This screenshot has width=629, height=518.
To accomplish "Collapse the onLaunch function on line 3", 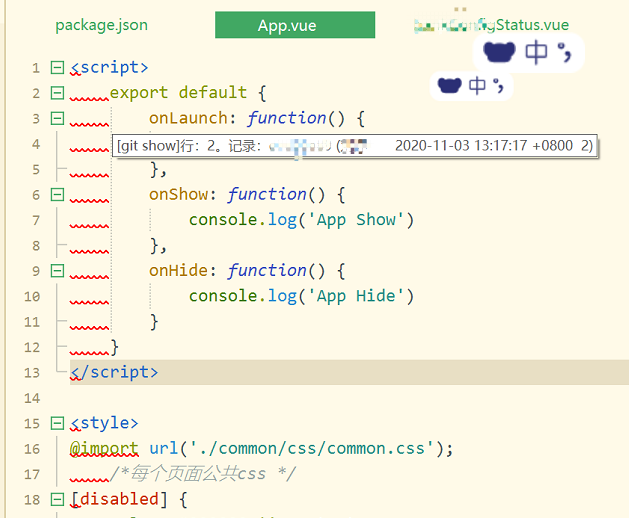I will click(57, 119).
